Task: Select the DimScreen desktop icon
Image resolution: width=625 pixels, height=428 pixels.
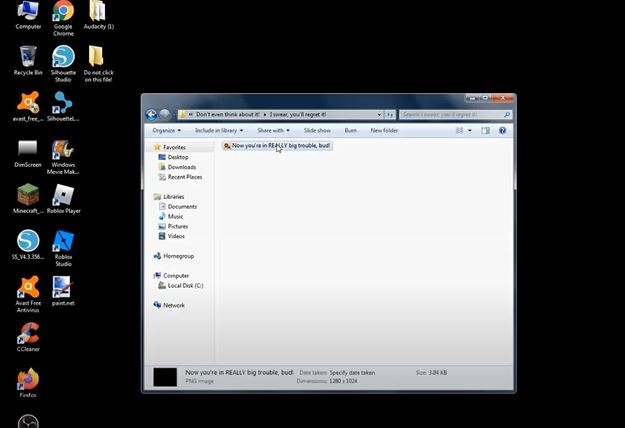Action: 28,153
